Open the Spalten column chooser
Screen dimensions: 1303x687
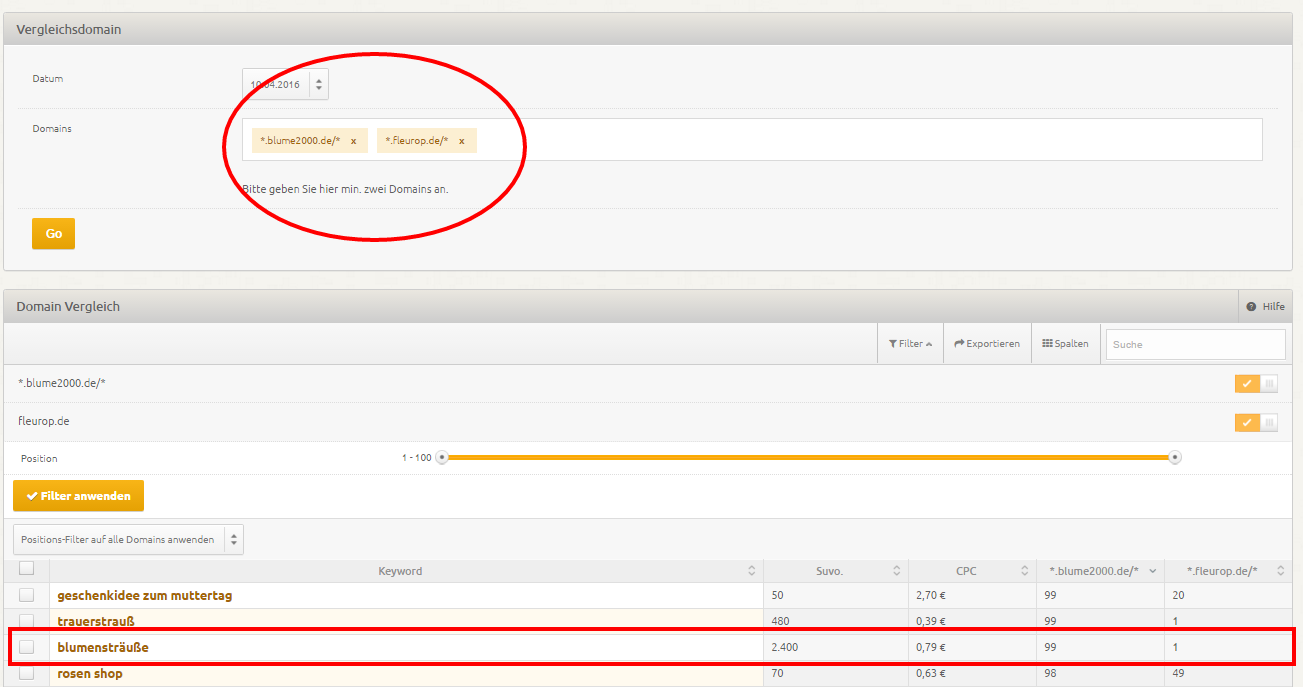pyautogui.click(x=1065, y=344)
